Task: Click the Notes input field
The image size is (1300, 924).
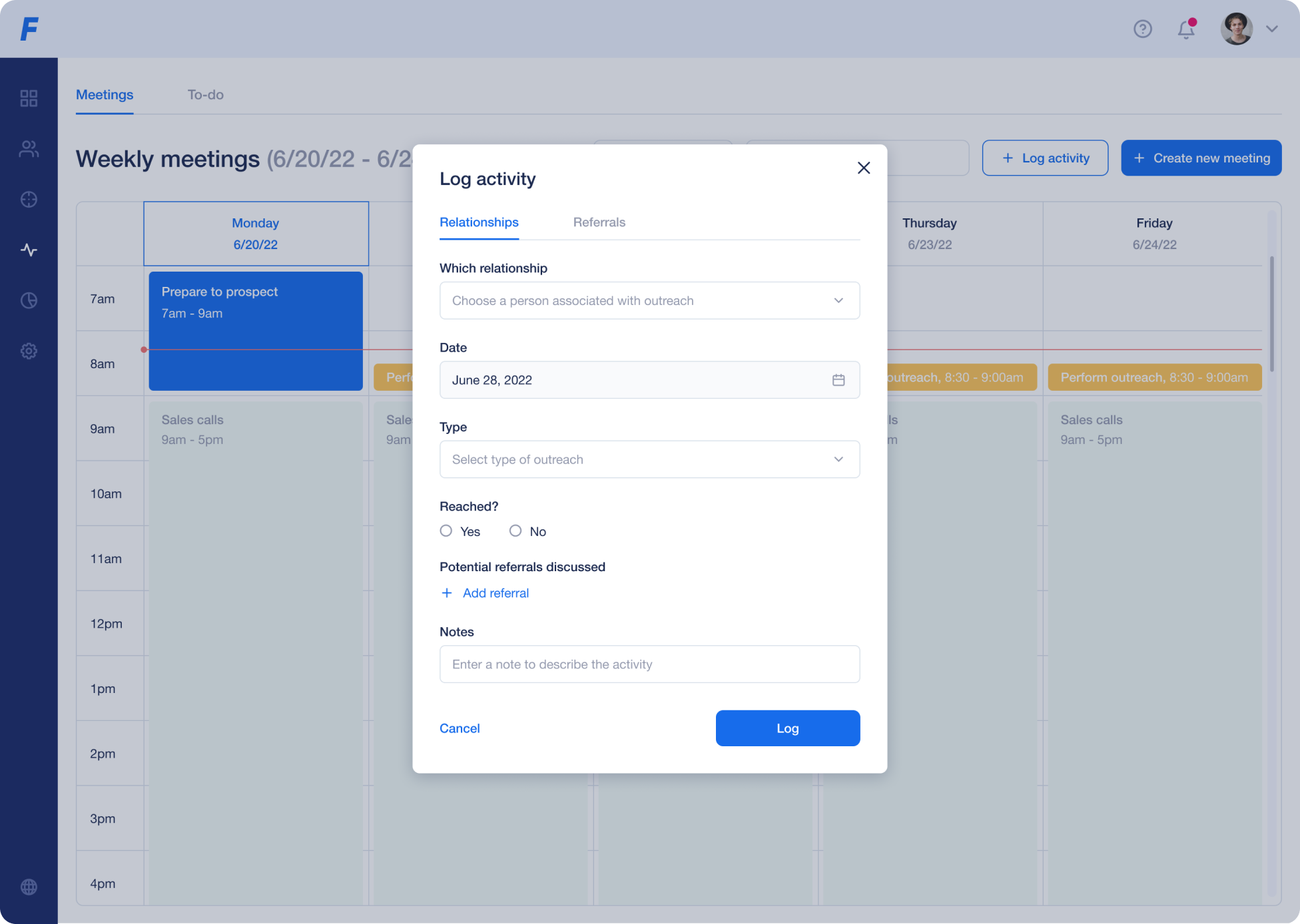Action: click(x=649, y=664)
